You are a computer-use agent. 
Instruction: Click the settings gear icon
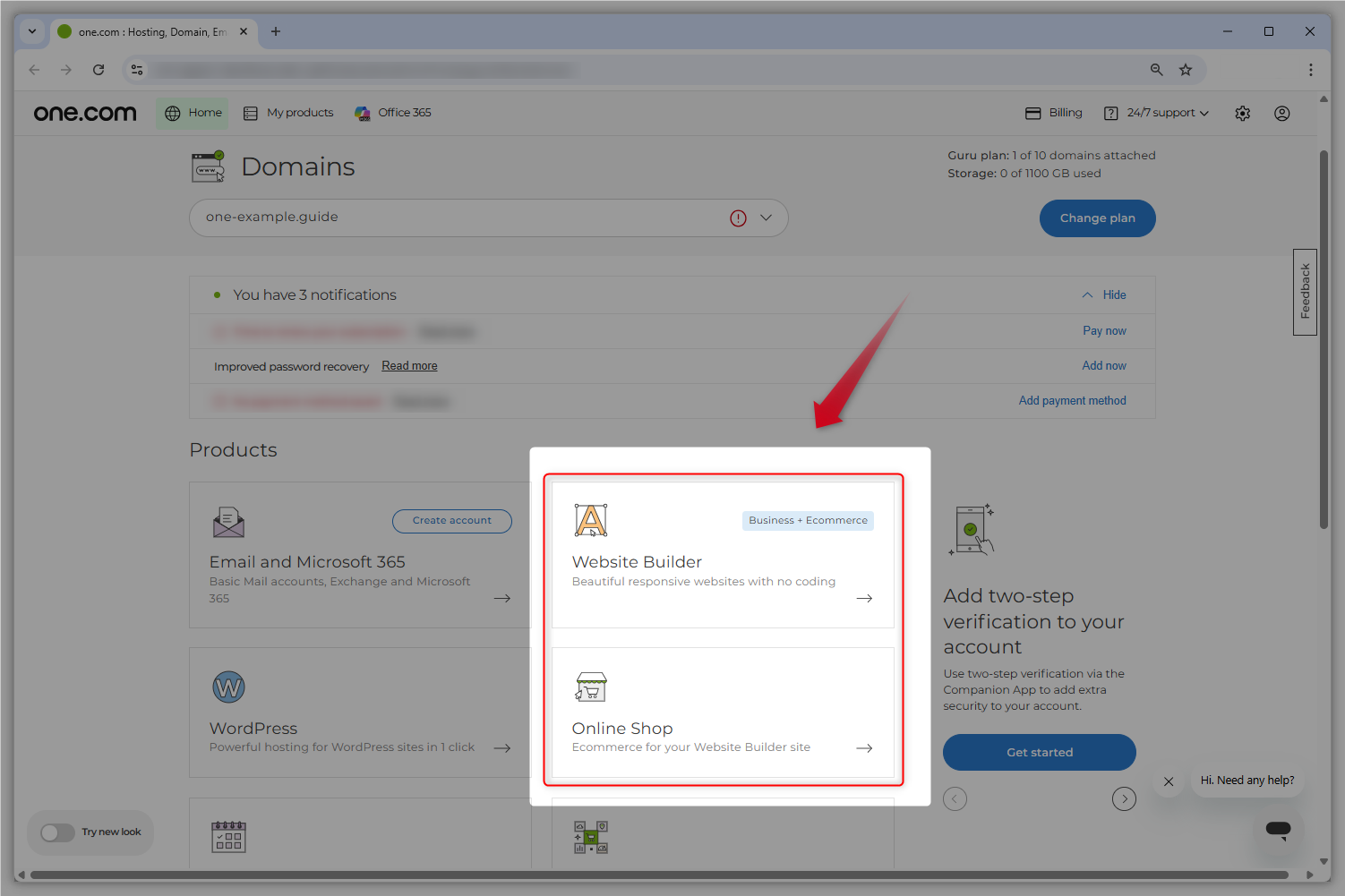click(x=1242, y=113)
